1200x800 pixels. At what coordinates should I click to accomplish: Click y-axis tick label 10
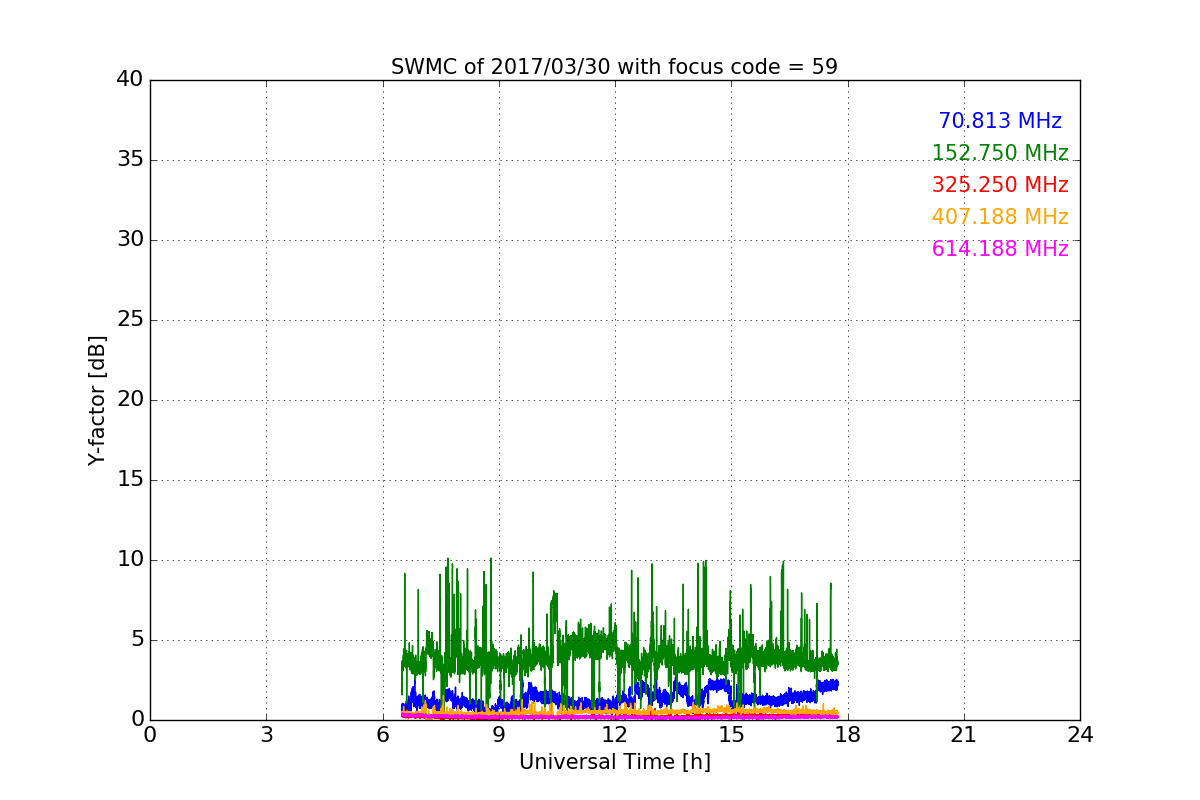pos(130,560)
